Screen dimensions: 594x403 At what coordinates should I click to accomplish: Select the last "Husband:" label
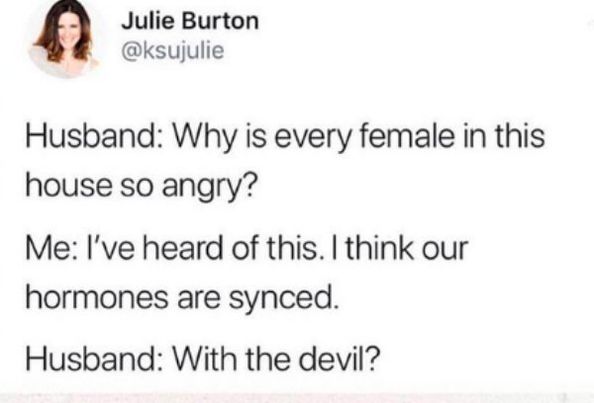click(95, 358)
